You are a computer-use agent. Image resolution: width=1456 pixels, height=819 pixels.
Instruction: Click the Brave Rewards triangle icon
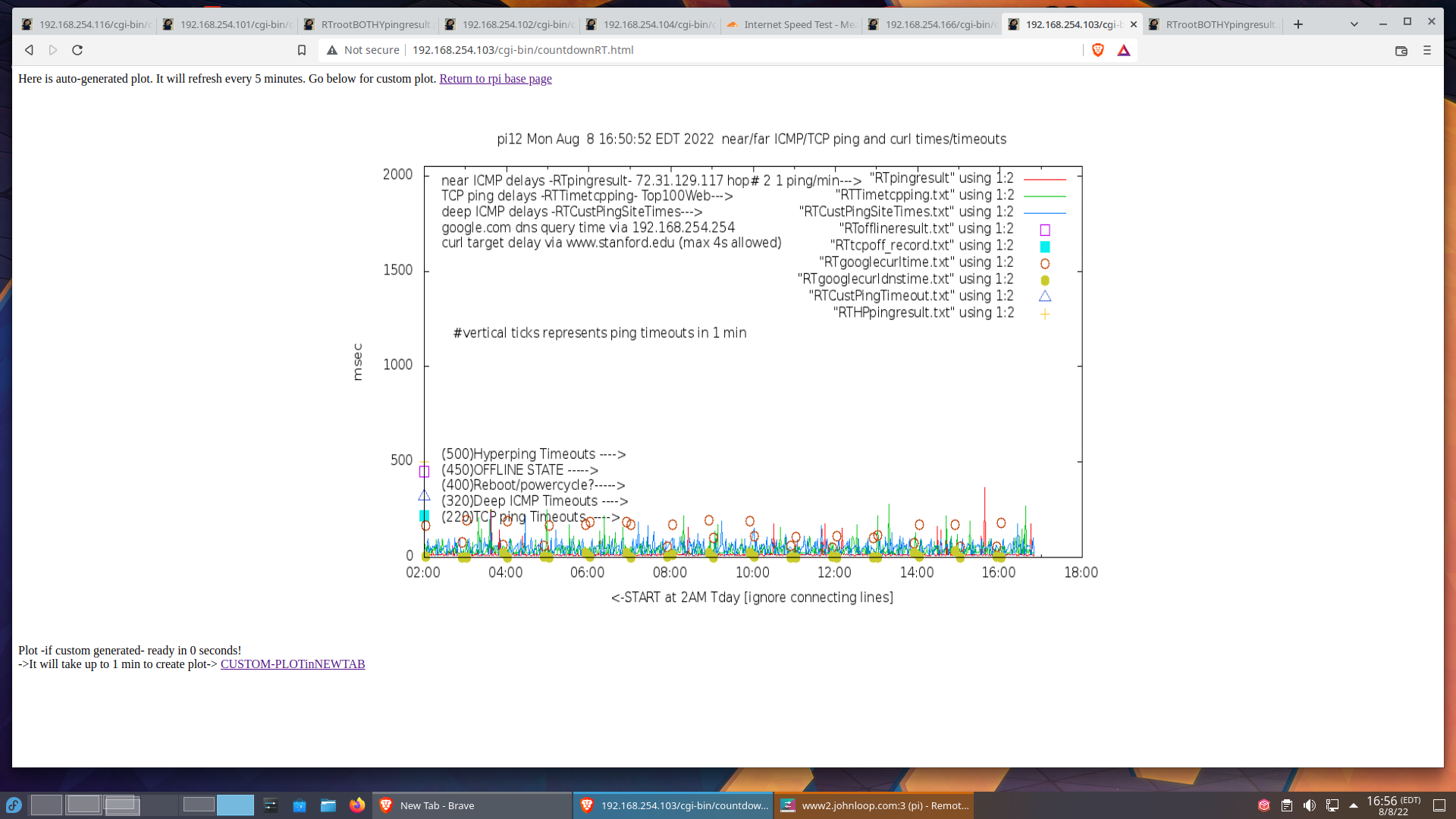[1124, 50]
